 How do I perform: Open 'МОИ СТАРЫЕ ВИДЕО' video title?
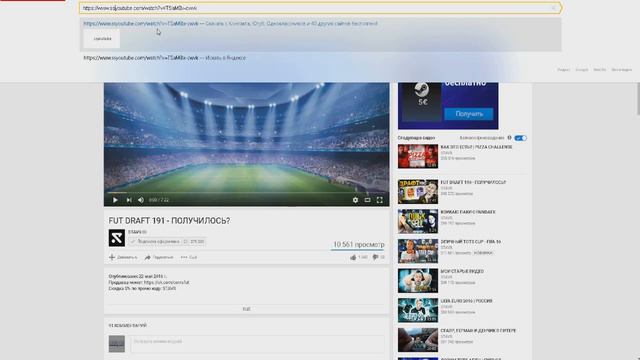pyautogui.click(x=462, y=271)
